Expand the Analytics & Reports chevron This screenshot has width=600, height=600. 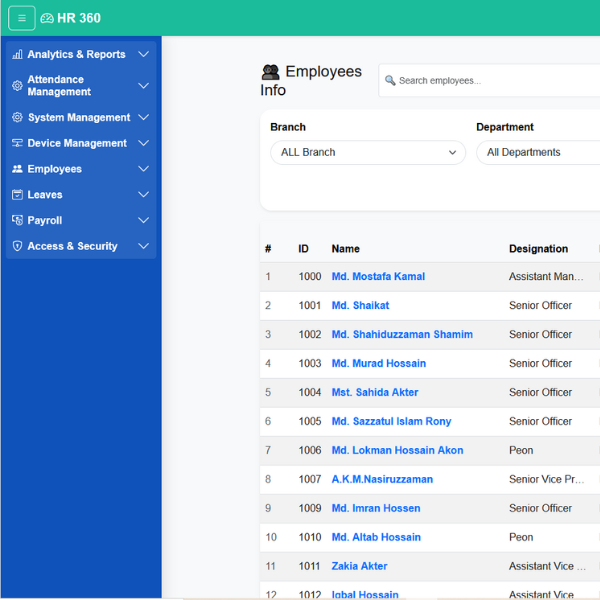pyautogui.click(x=143, y=55)
